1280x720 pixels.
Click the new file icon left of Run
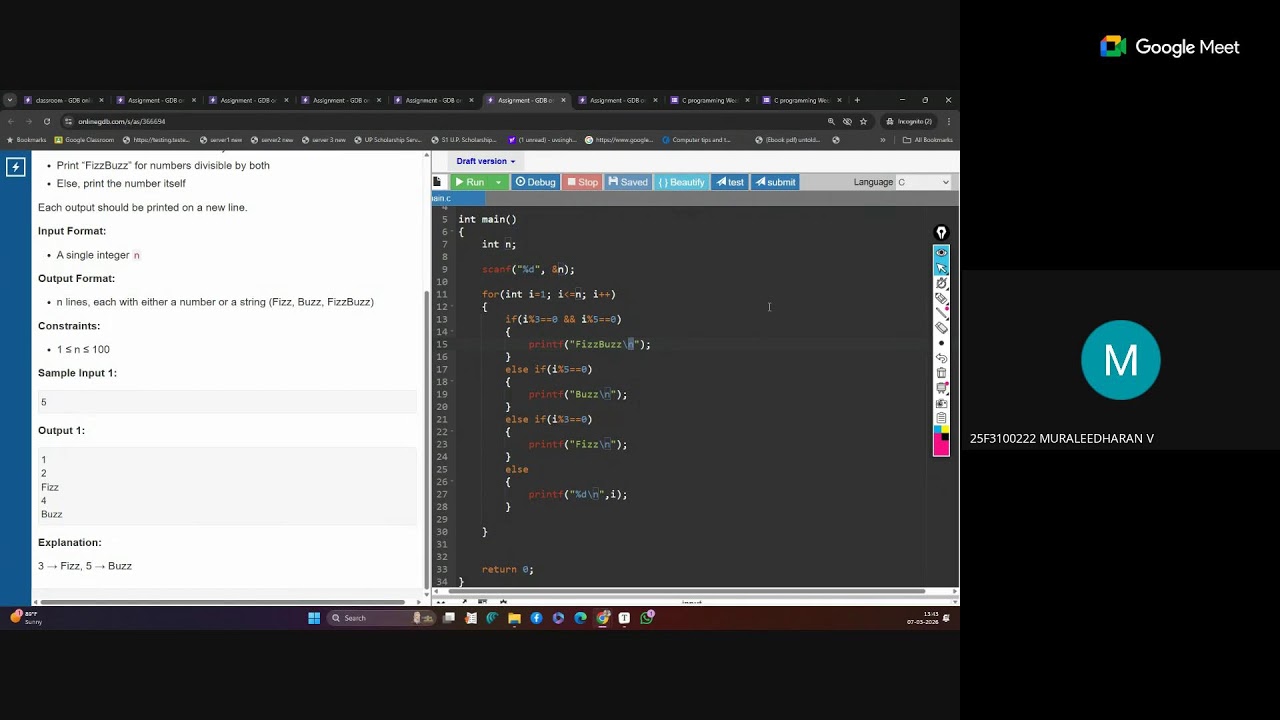tap(437, 182)
